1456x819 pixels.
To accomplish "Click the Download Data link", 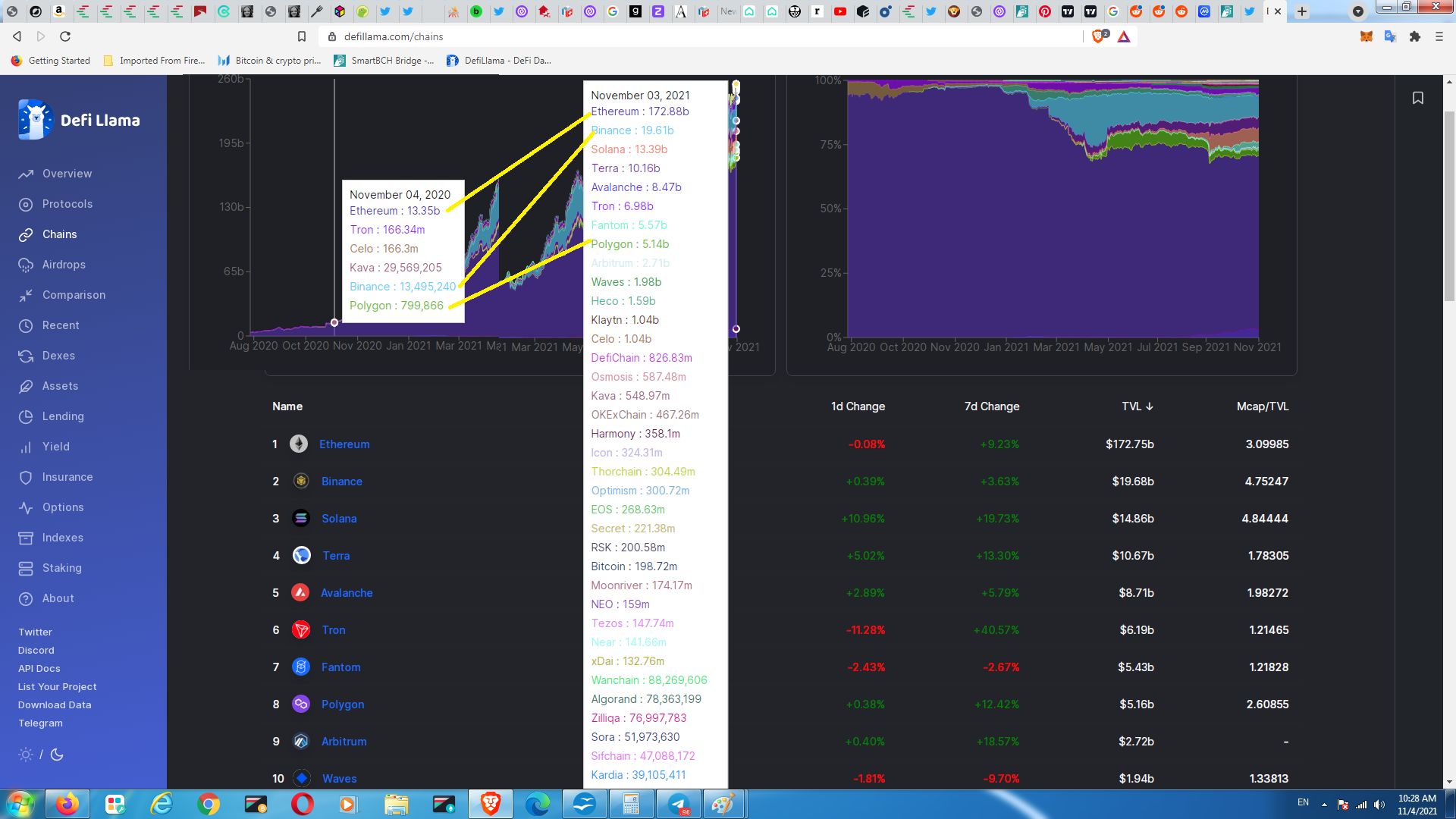I will tap(55, 704).
